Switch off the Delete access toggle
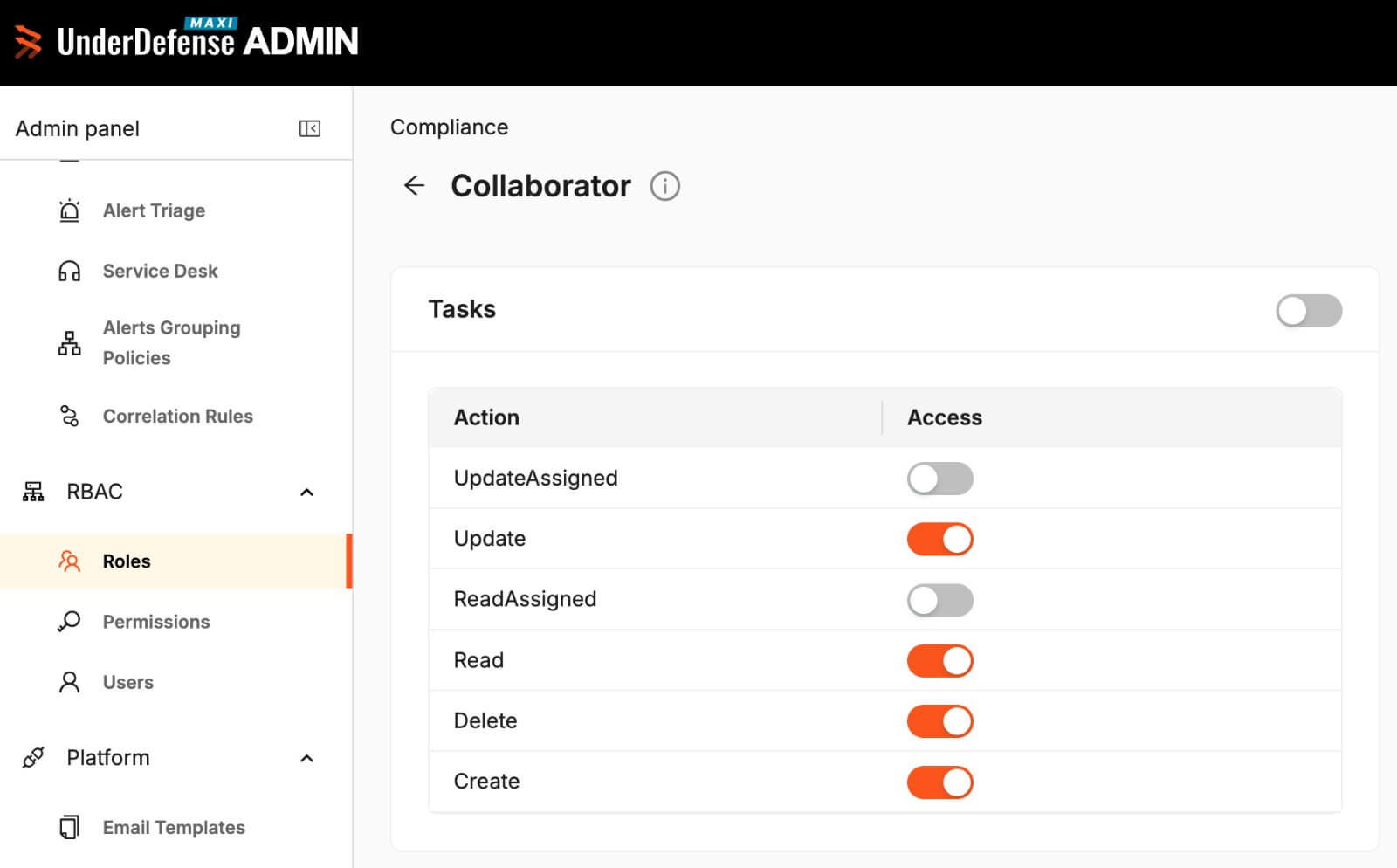1397x868 pixels. (940, 721)
